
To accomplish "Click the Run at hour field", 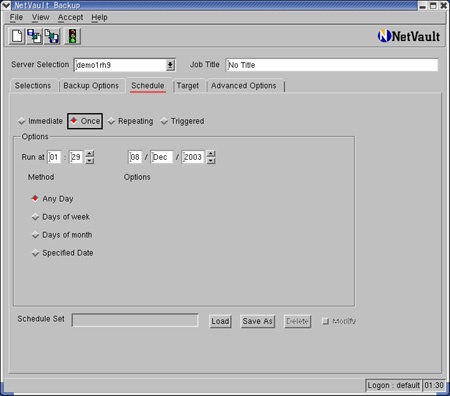I will tap(54, 157).
